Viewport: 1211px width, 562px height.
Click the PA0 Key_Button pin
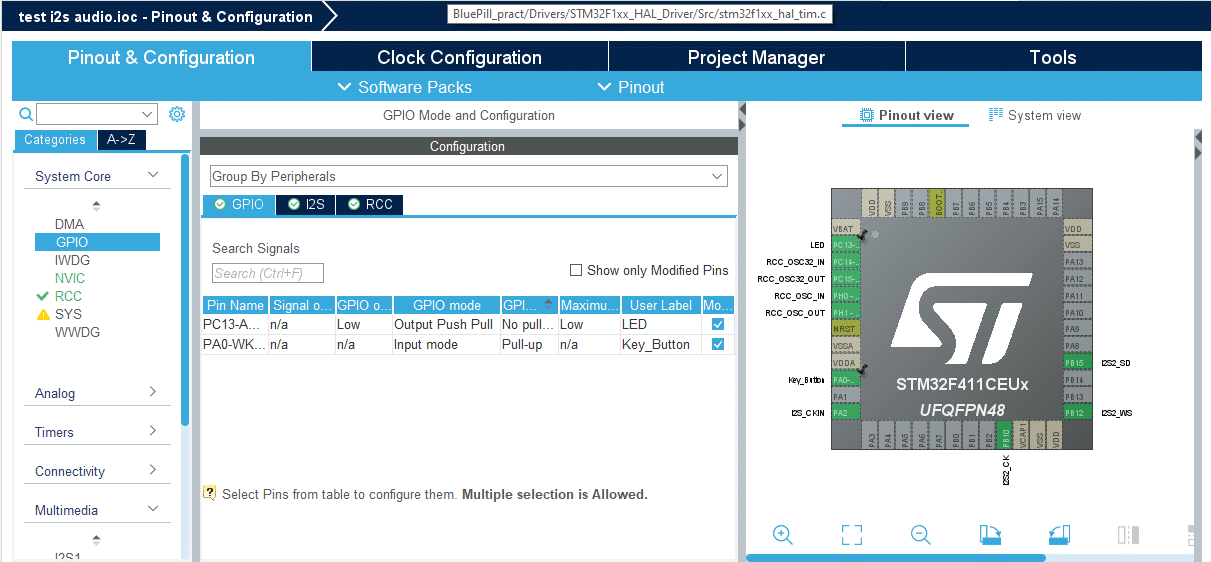point(845,380)
